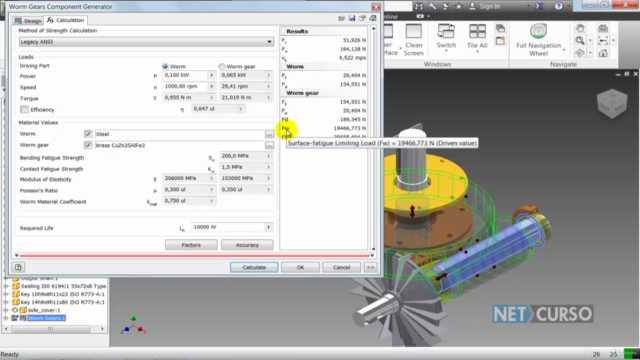Click the icon button at dialog bottom-left
This screenshot has width=640, height=360.
18,267
